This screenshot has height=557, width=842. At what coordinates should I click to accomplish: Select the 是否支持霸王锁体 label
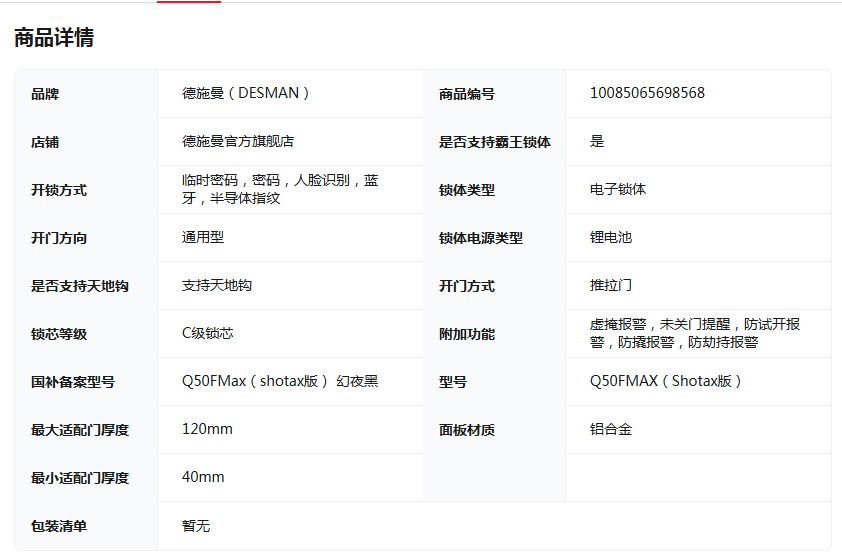(495, 142)
